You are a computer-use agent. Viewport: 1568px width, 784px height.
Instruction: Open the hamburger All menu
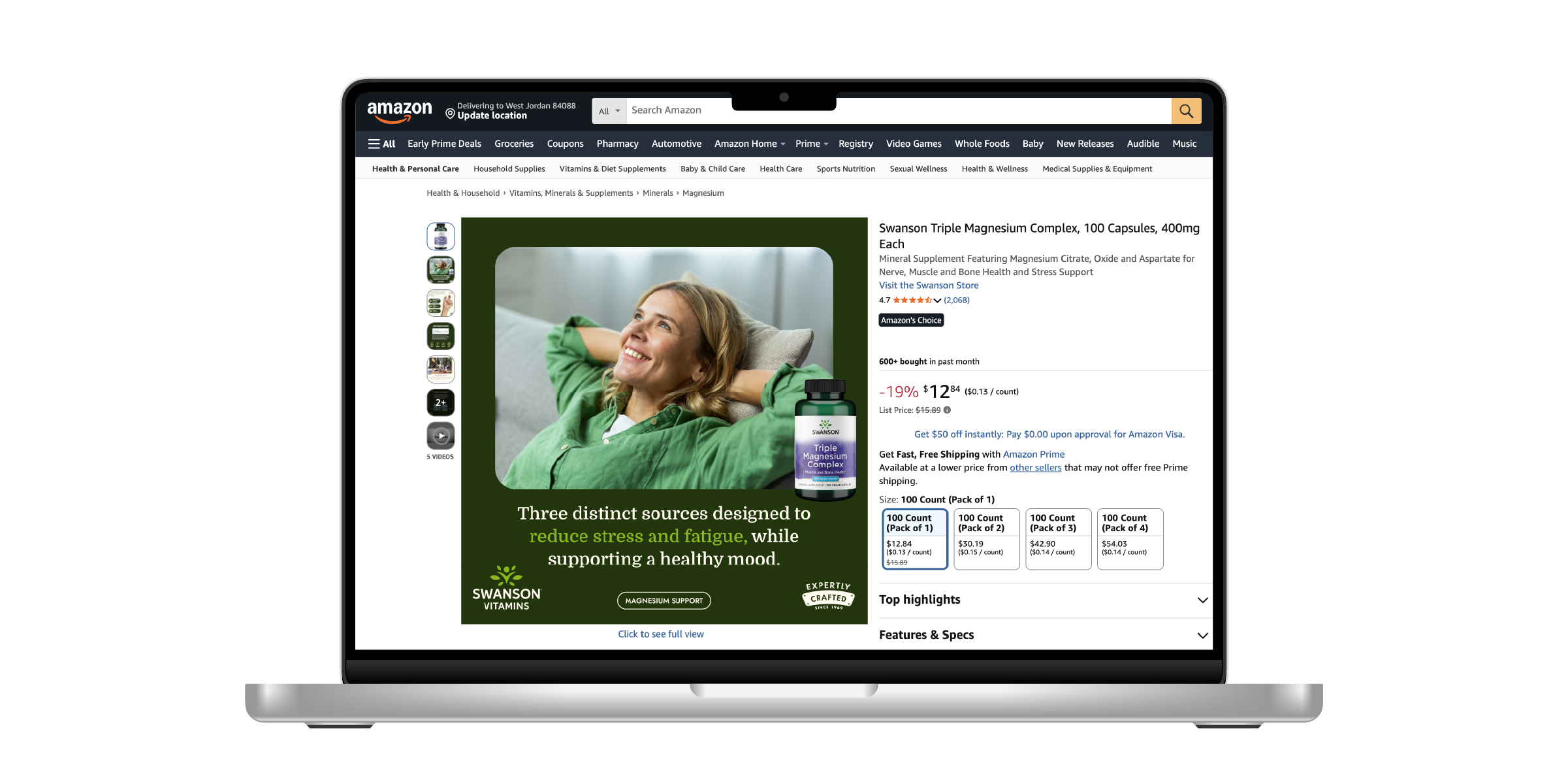tap(382, 144)
